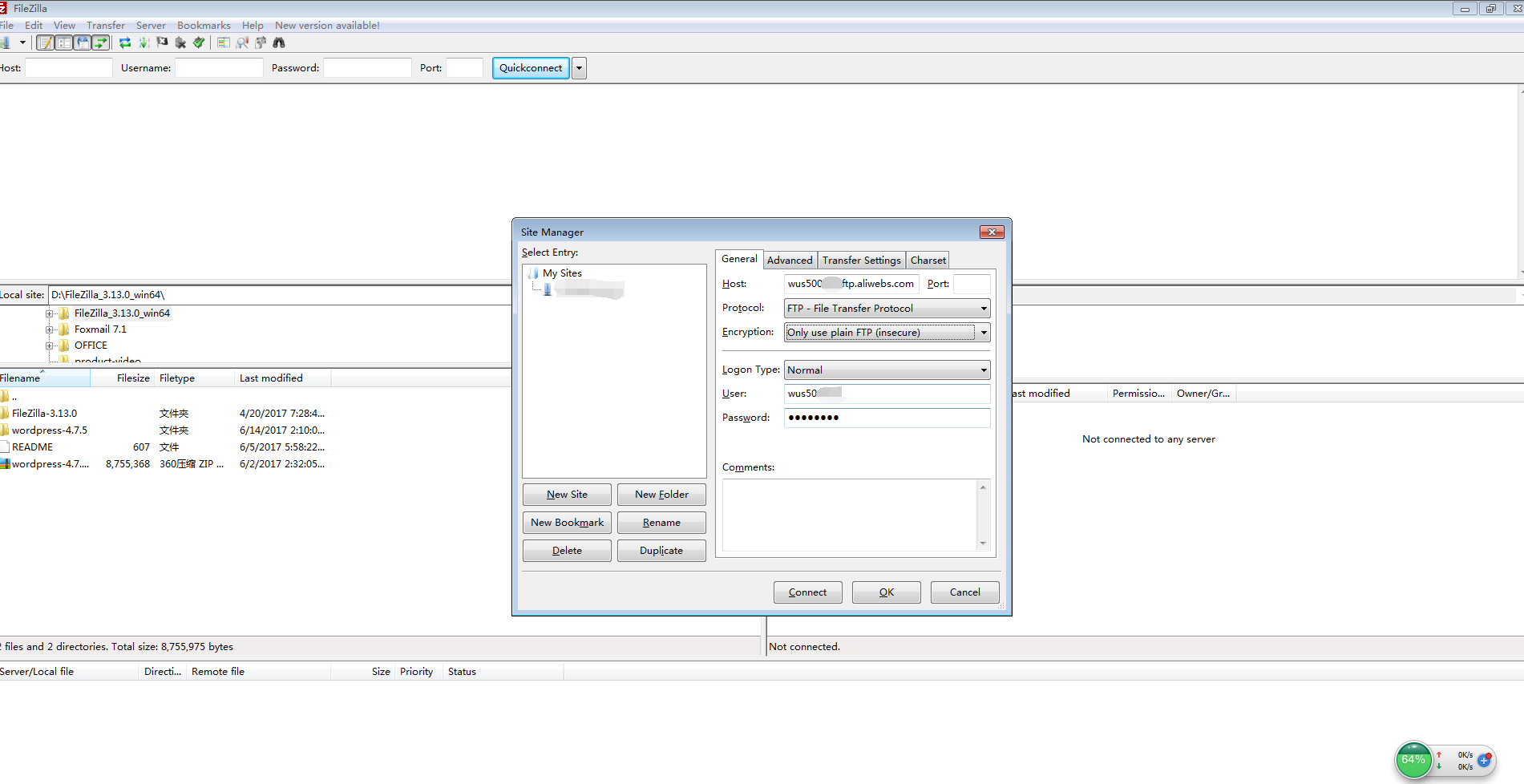The height and width of the screenshot is (784, 1524).
Task: Select the General tab in Site Manager
Action: (x=739, y=258)
